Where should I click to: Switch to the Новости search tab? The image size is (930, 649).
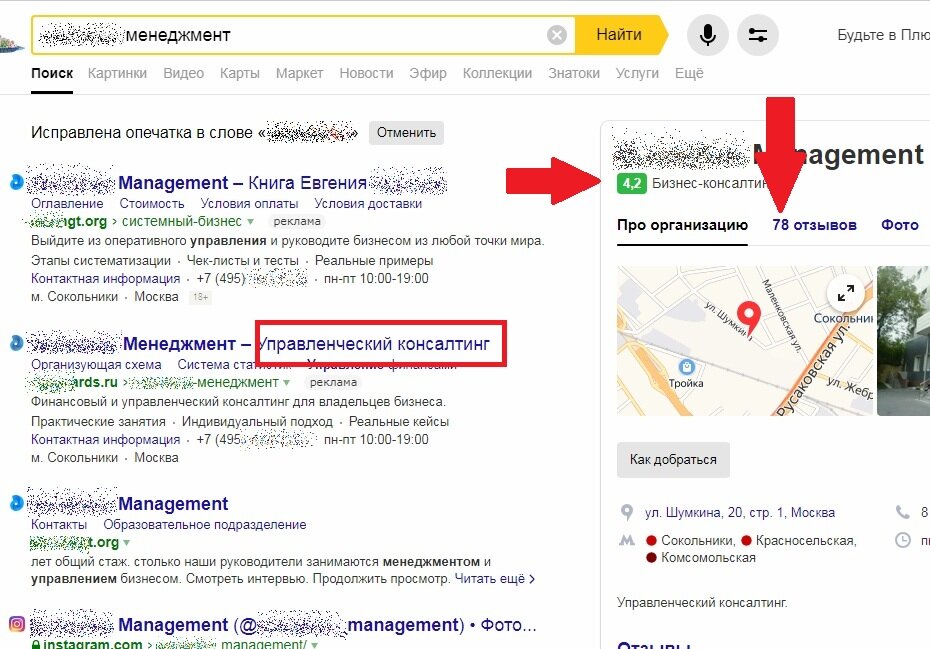366,73
